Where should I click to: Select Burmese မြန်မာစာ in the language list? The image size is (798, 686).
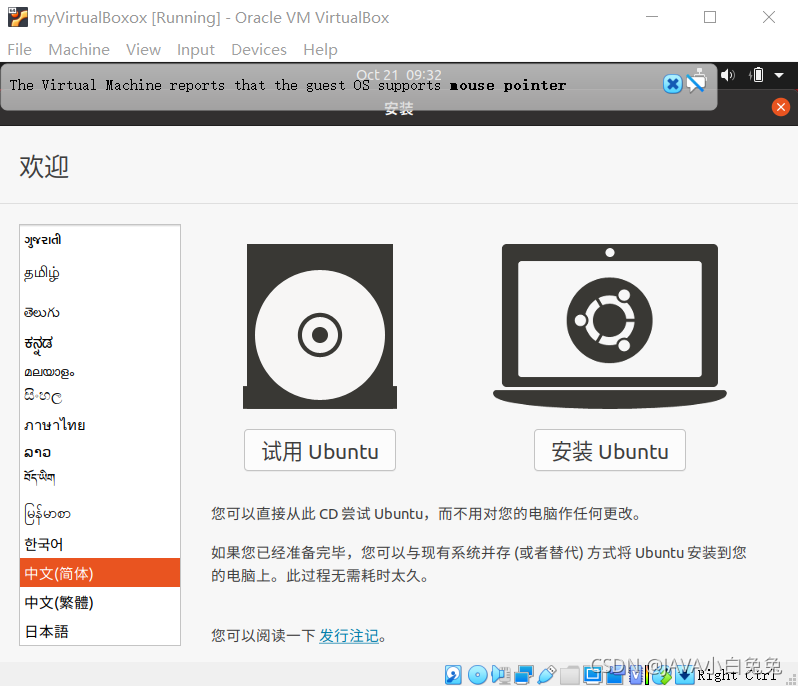[x=100, y=513]
